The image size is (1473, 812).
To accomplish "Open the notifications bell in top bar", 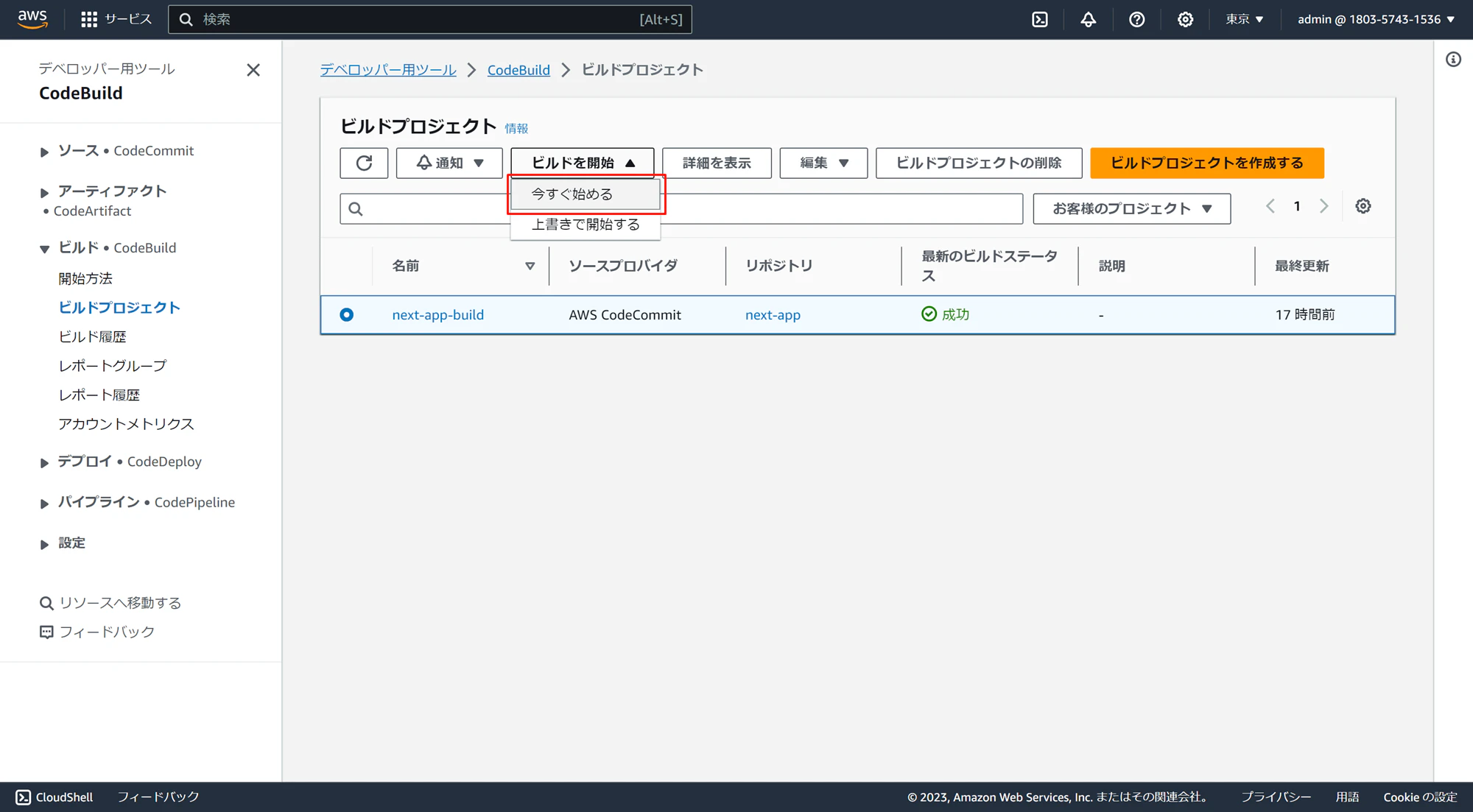I will [1088, 19].
